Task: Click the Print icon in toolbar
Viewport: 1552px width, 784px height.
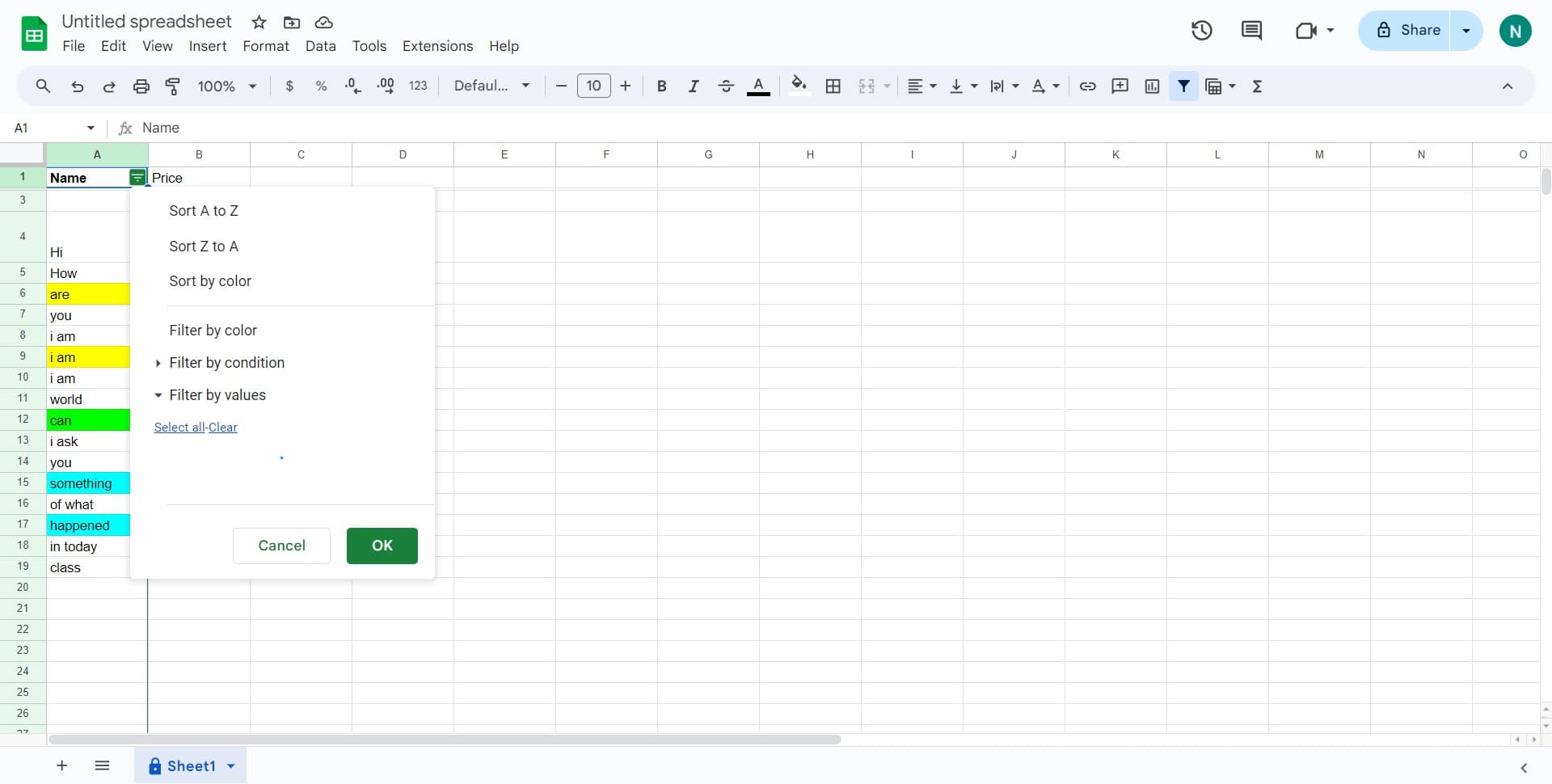Action: pyautogui.click(x=141, y=86)
